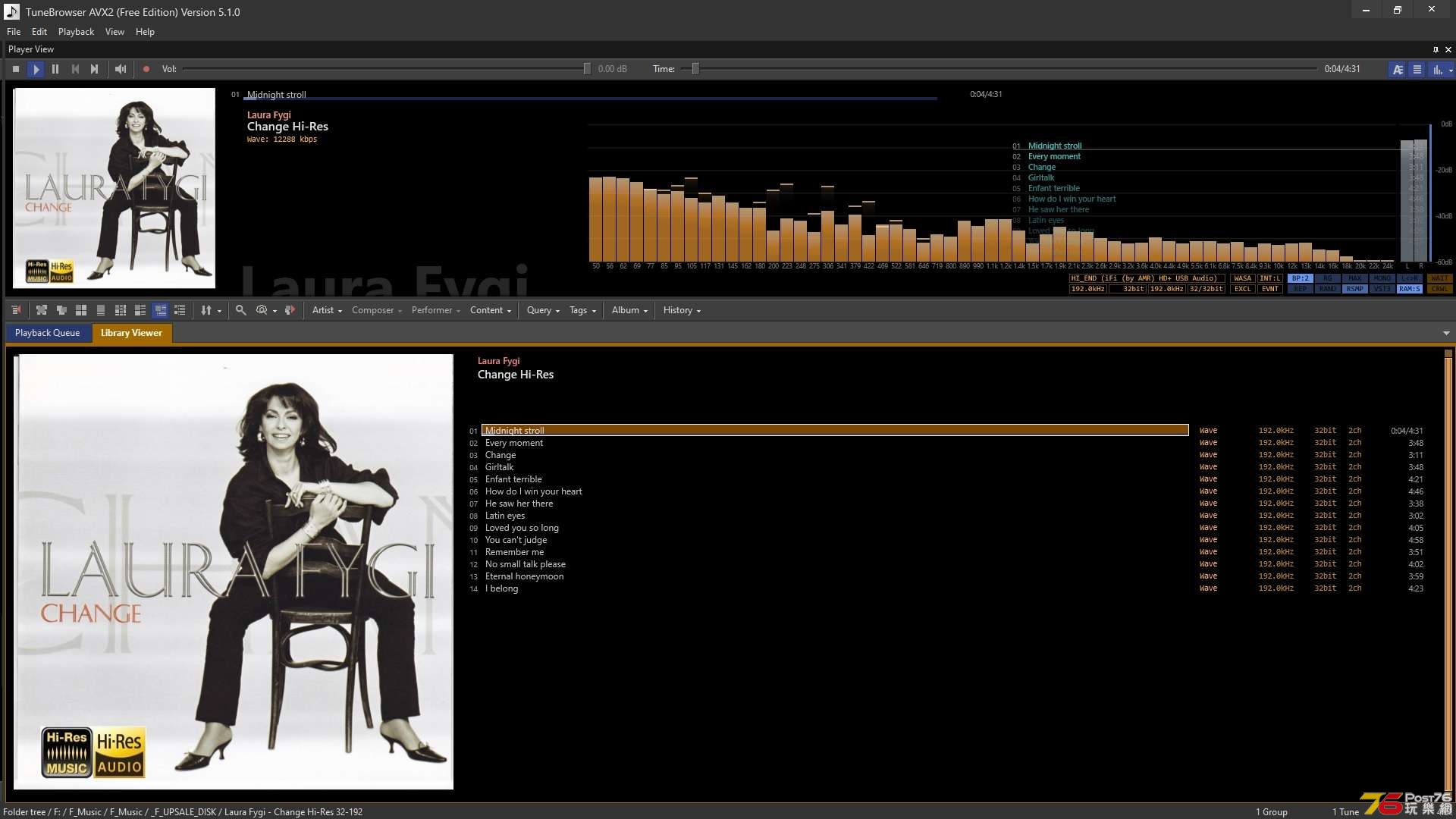Select the four-square grid view icon
1456x819 pixels.
tap(81, 310)
